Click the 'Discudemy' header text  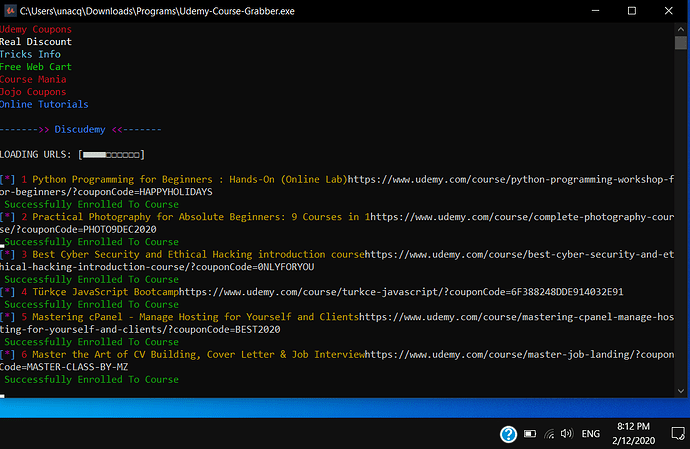click(80, 129)
